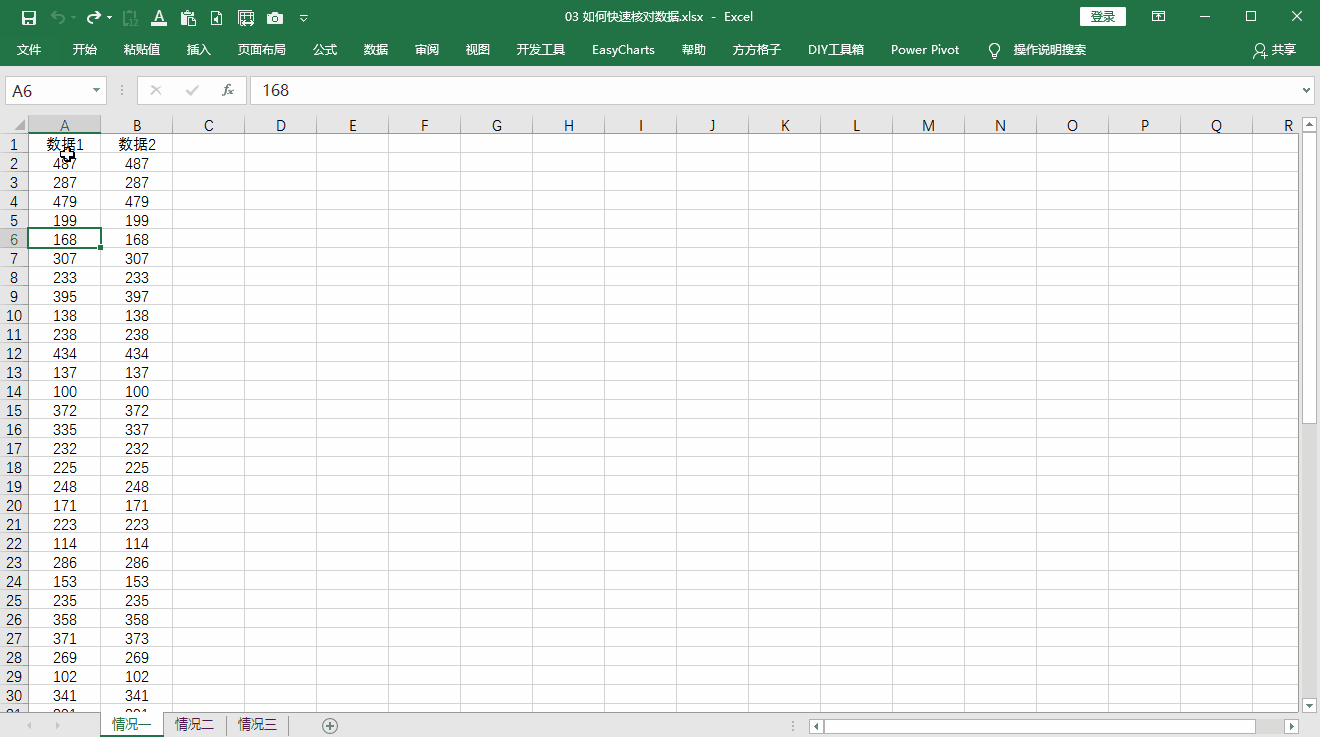Viewport: 1320px width, 737px height.
Task: Click the 操作说明搜索 lightbulb search box
Action: point(1037,50)
